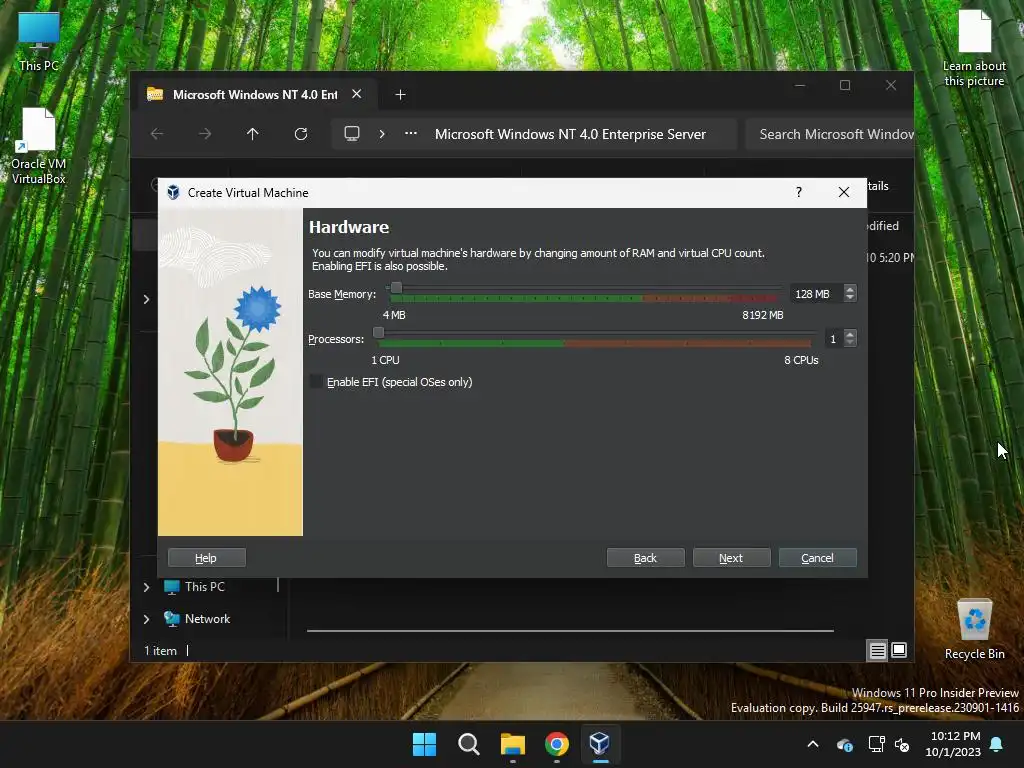
Task: Minimize the File Explorer window
Action: point(800,86)
